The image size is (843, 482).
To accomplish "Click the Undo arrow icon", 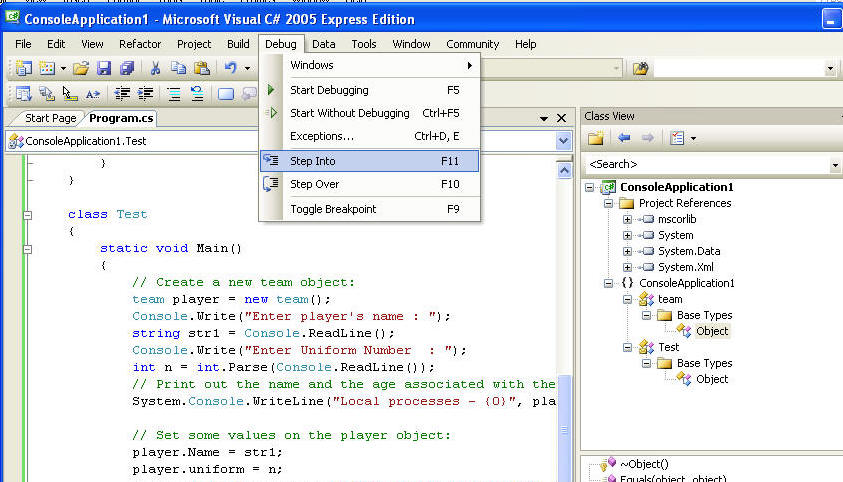I will 230,68.
